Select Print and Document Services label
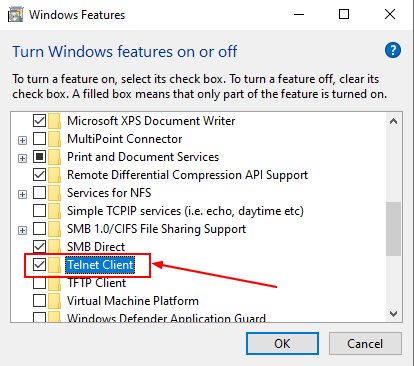 pyautogui.click(x=143, y=157)
